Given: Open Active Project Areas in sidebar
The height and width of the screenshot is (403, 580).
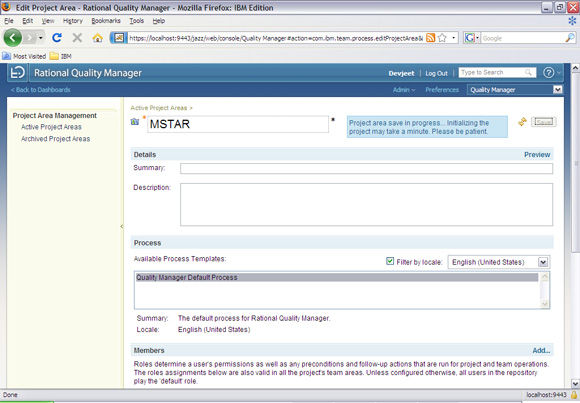Looking at the screenshot, I should click(51, 127).
